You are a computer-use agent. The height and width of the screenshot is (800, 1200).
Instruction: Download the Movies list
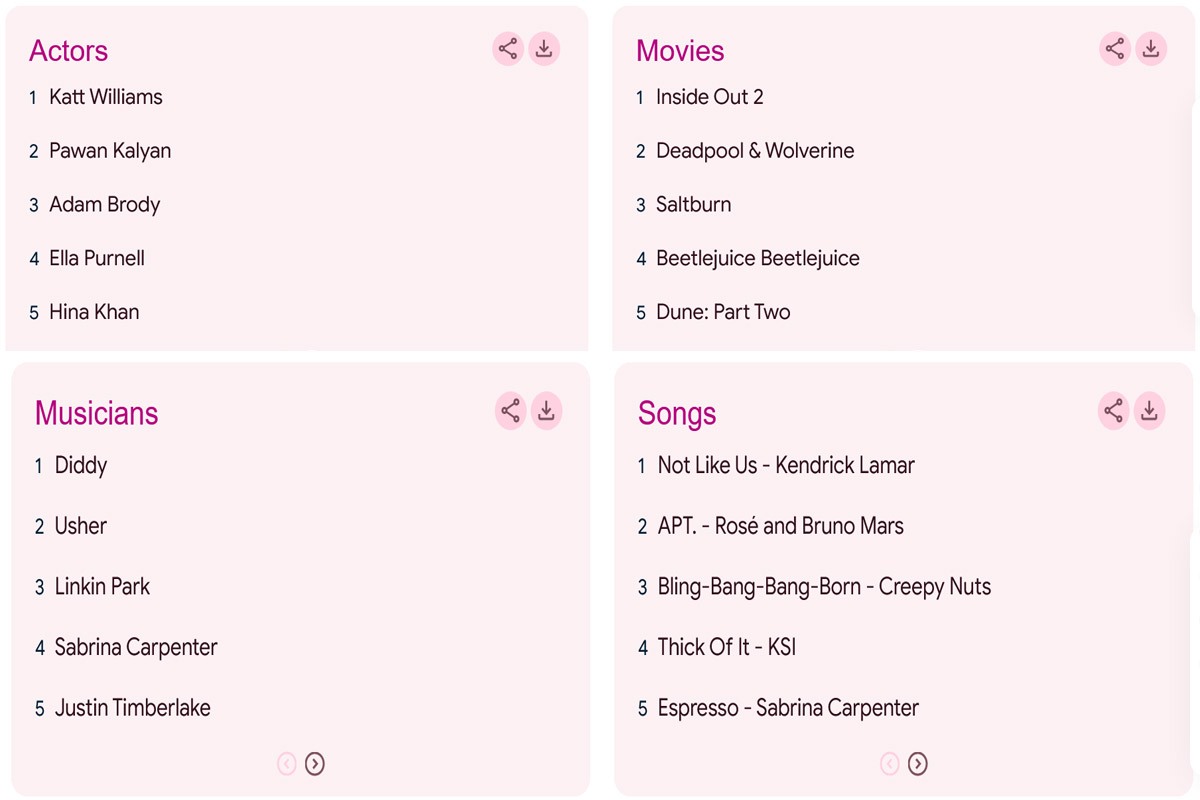[x=1151, y=49]
